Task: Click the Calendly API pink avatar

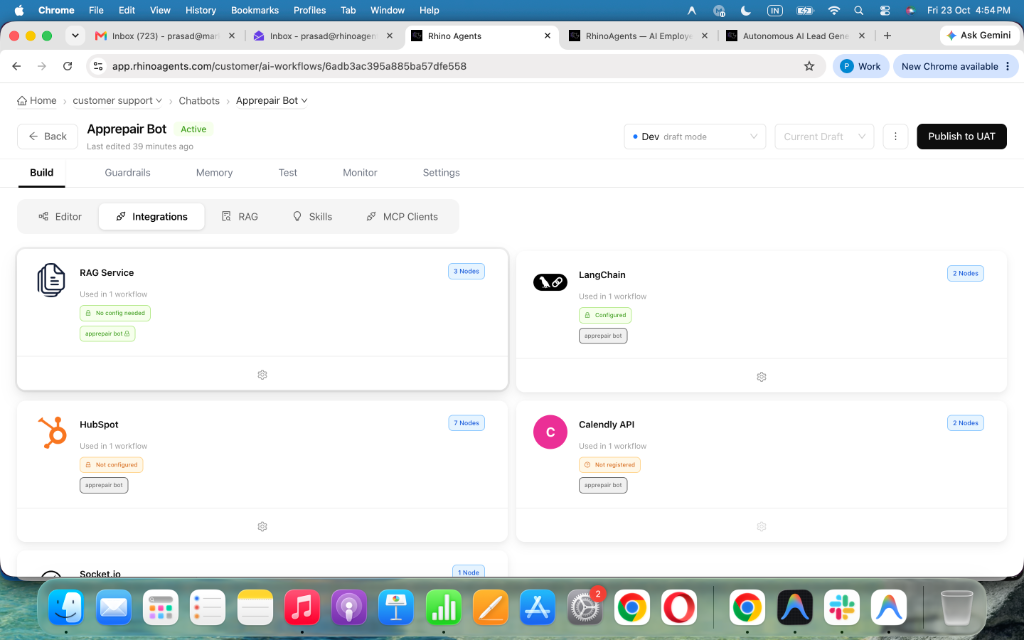Action: click(x=550, y=432)
